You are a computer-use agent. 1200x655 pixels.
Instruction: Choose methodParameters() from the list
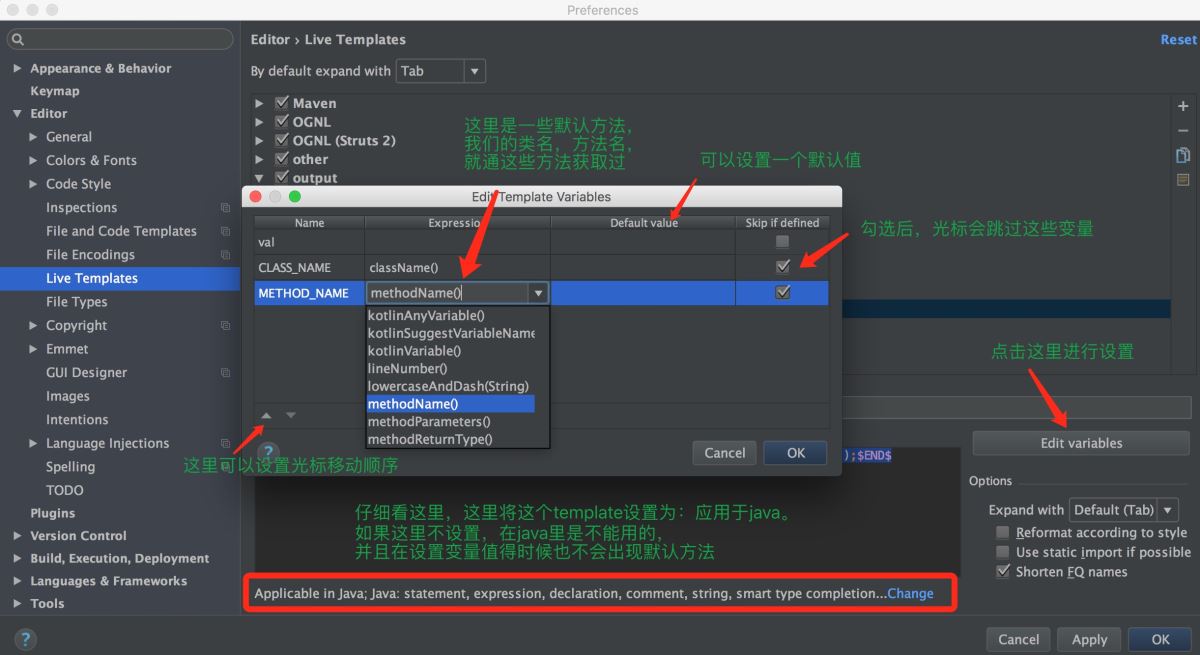[x=451, y=422]
